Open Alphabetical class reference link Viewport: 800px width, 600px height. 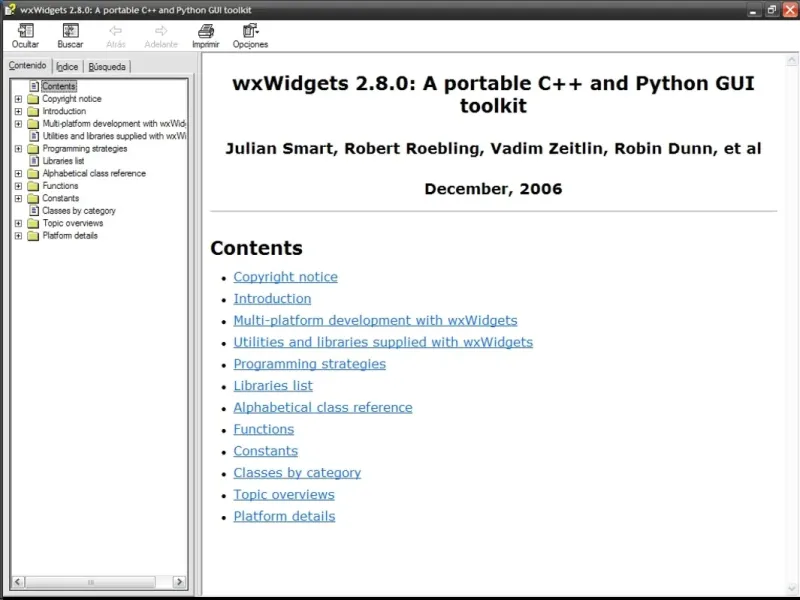(x=322, y=407)
